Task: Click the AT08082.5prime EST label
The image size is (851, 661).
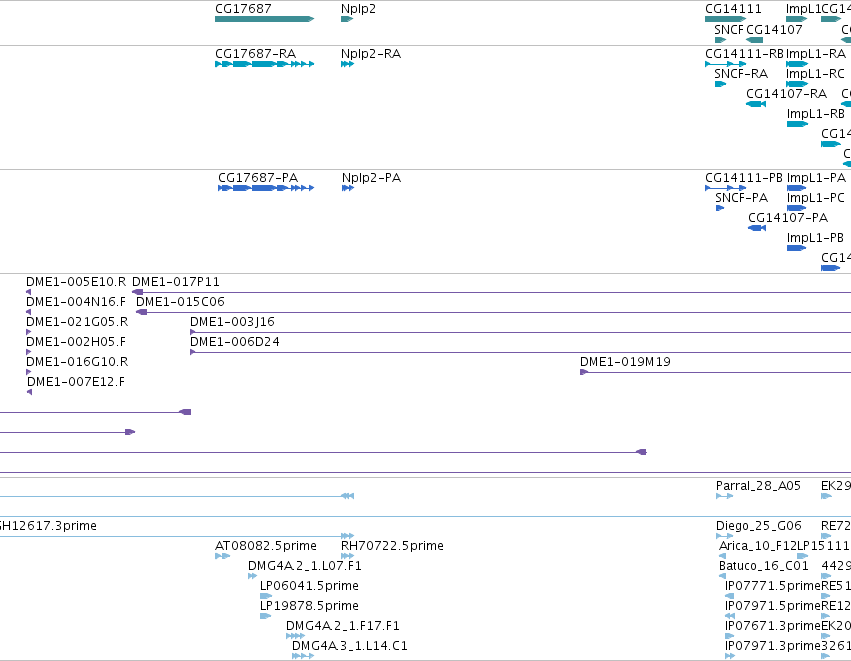Action: click(x=266, y=546)
